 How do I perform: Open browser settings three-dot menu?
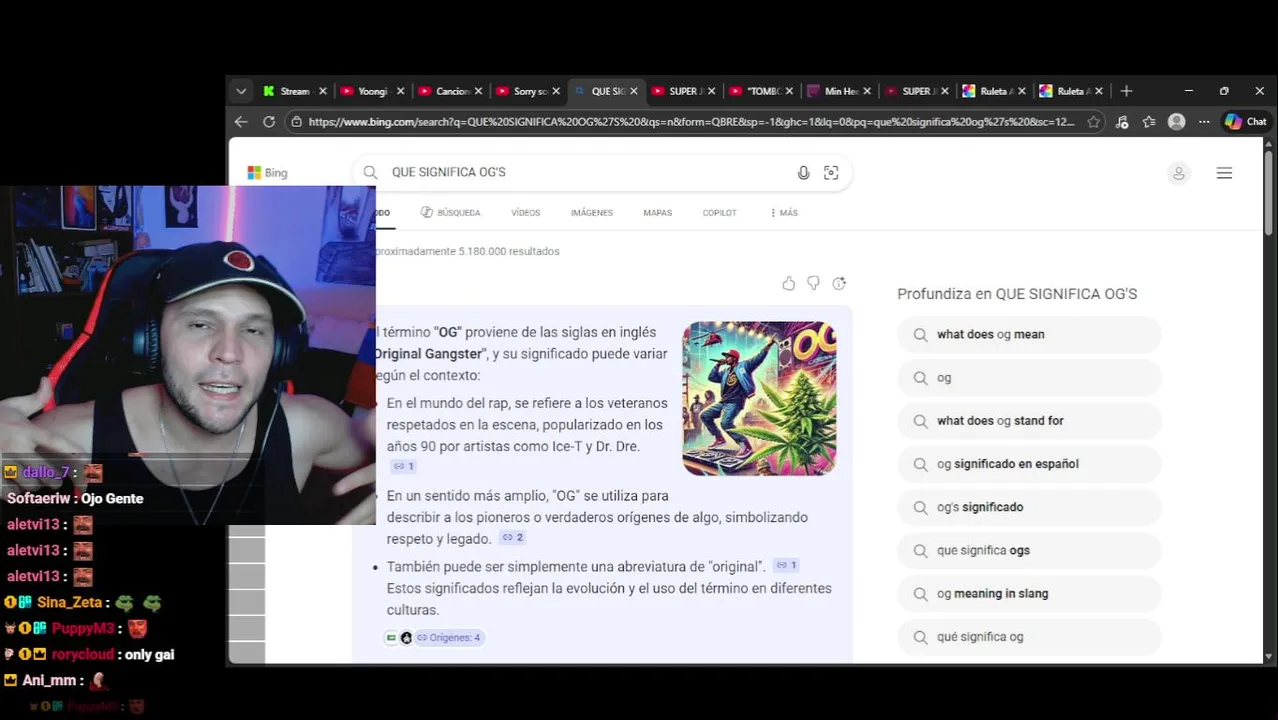pos(1204,122)
